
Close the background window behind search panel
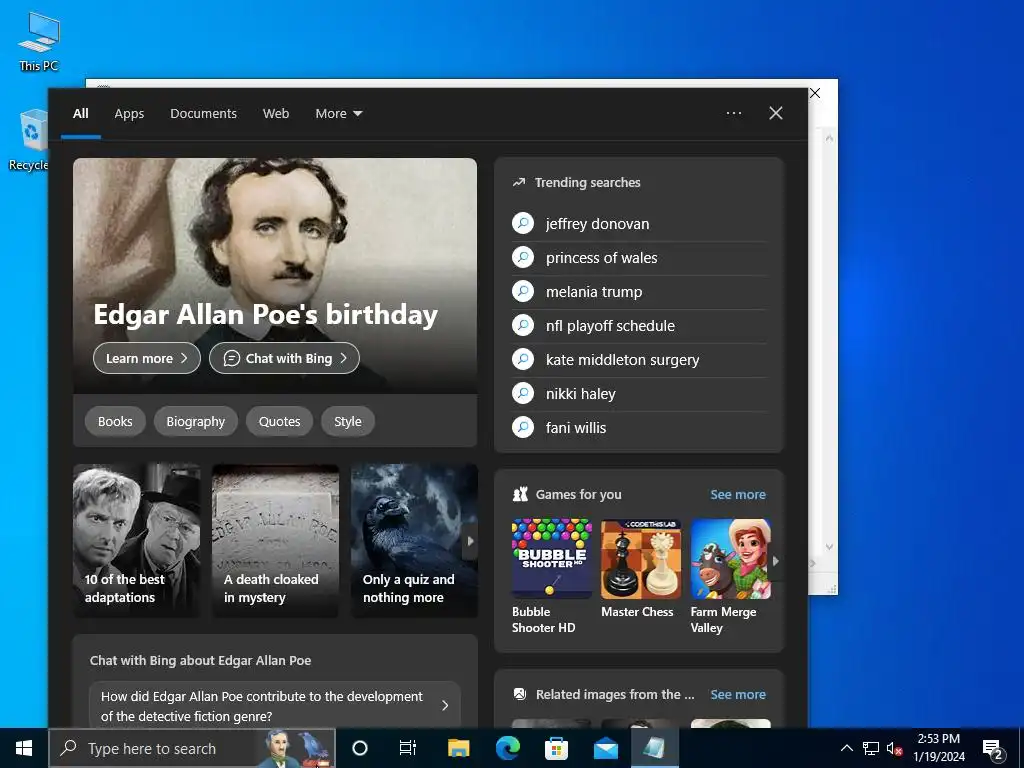point(815,93)
